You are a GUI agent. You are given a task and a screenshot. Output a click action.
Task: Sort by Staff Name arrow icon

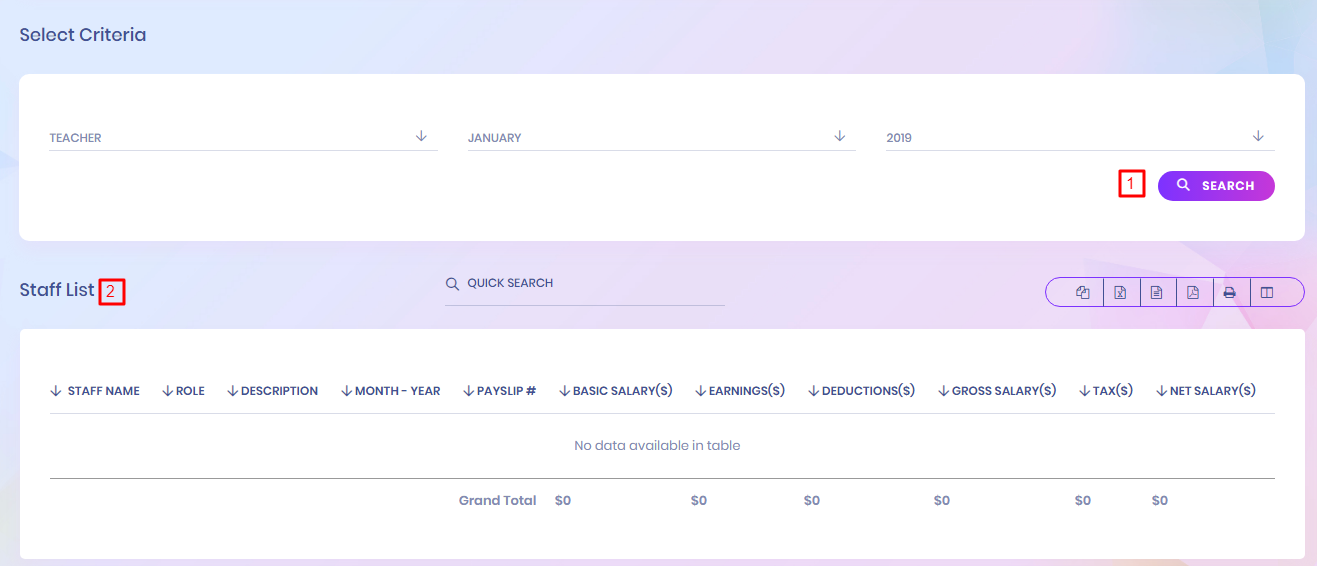[x=56, y=391]
